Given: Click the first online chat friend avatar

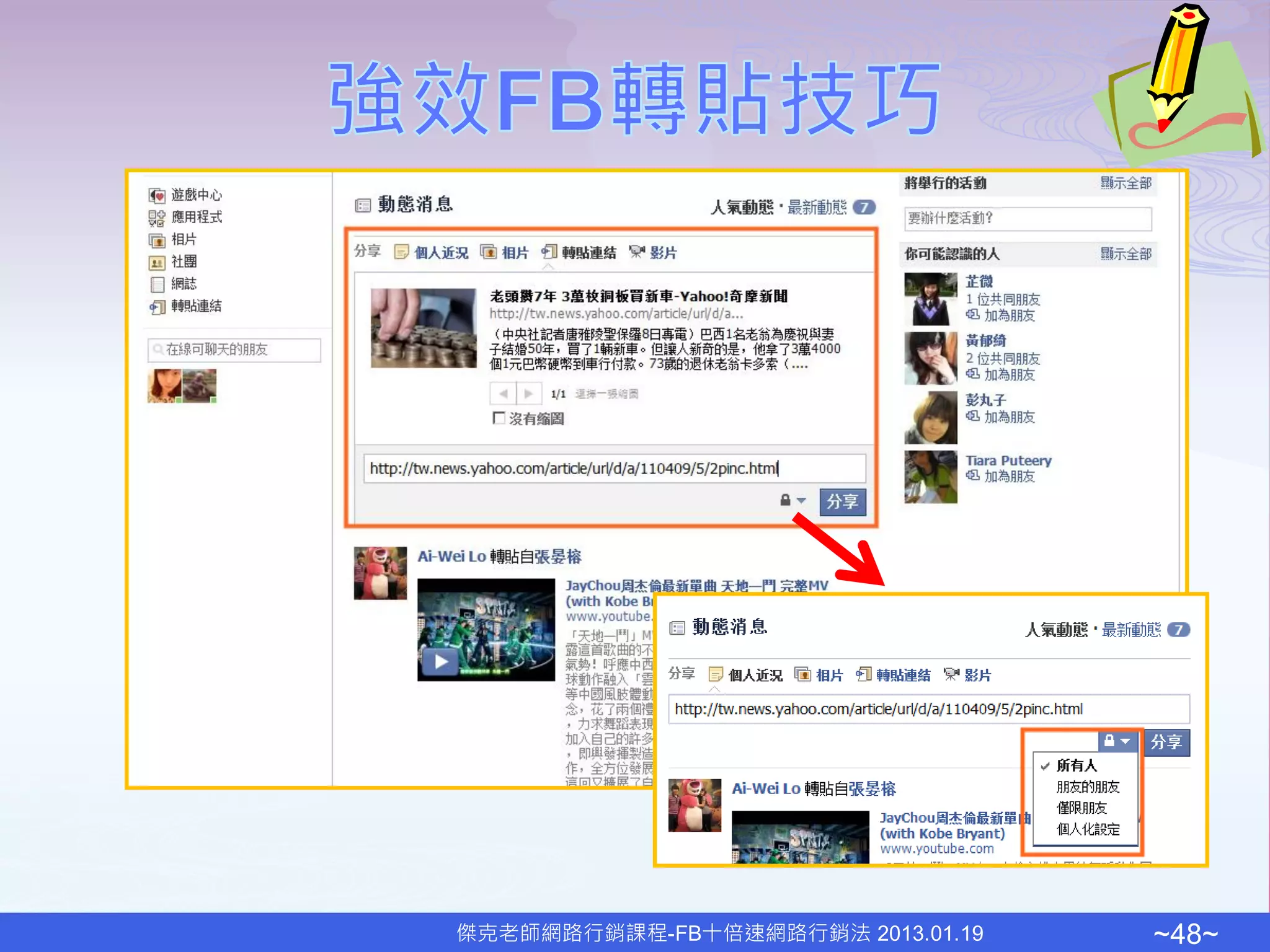Looking at the screenshot, I should pyautogui.click(x=165, y=386).
